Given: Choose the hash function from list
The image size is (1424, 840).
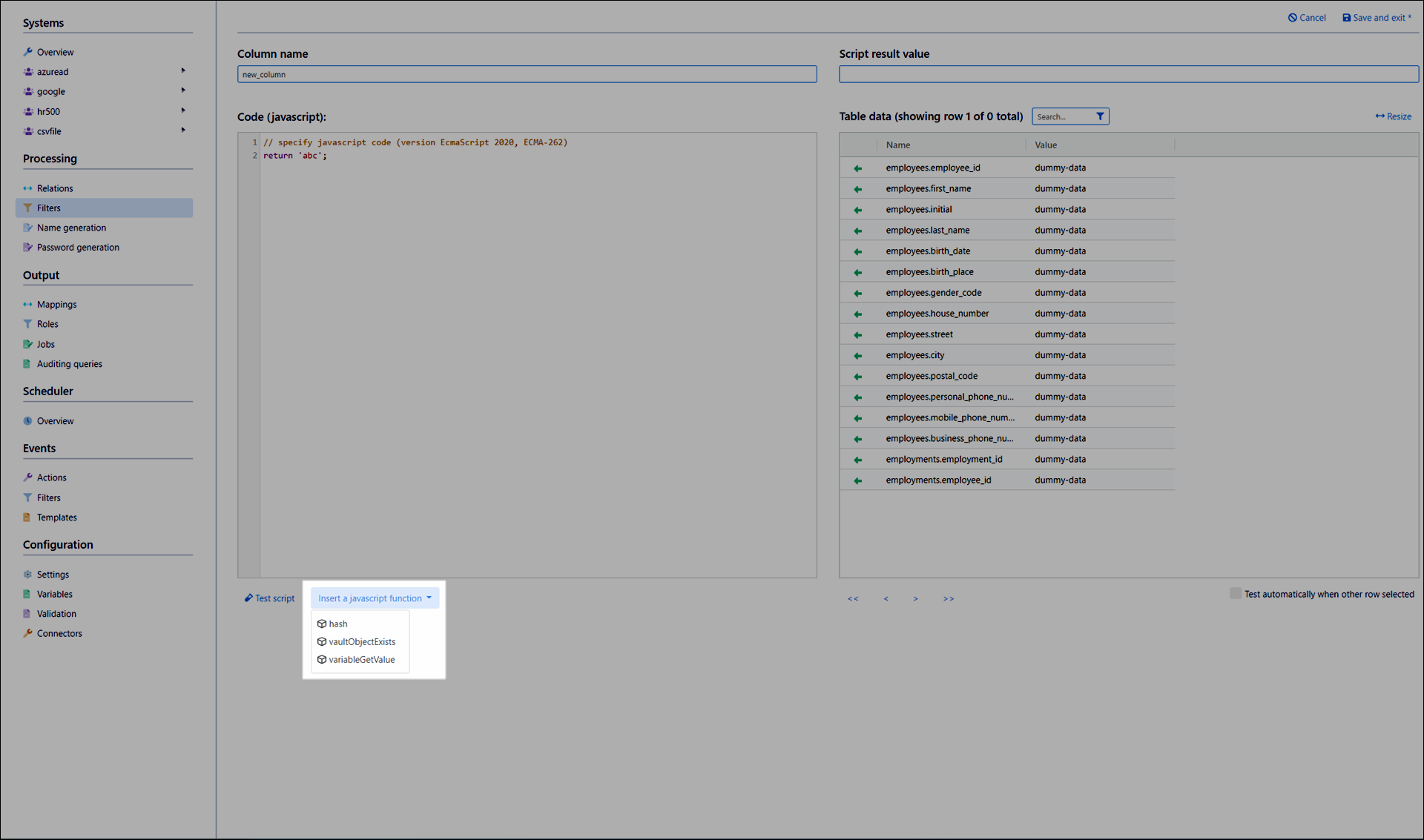Looking at the screenshot, I should 338,624.
